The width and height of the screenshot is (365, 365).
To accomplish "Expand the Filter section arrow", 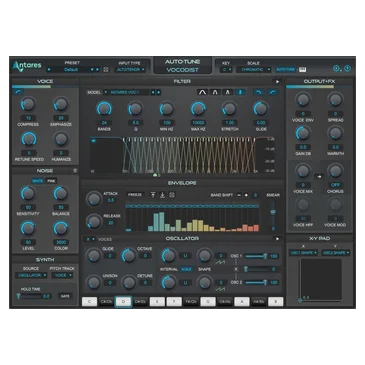I will [x=277, y=82].
